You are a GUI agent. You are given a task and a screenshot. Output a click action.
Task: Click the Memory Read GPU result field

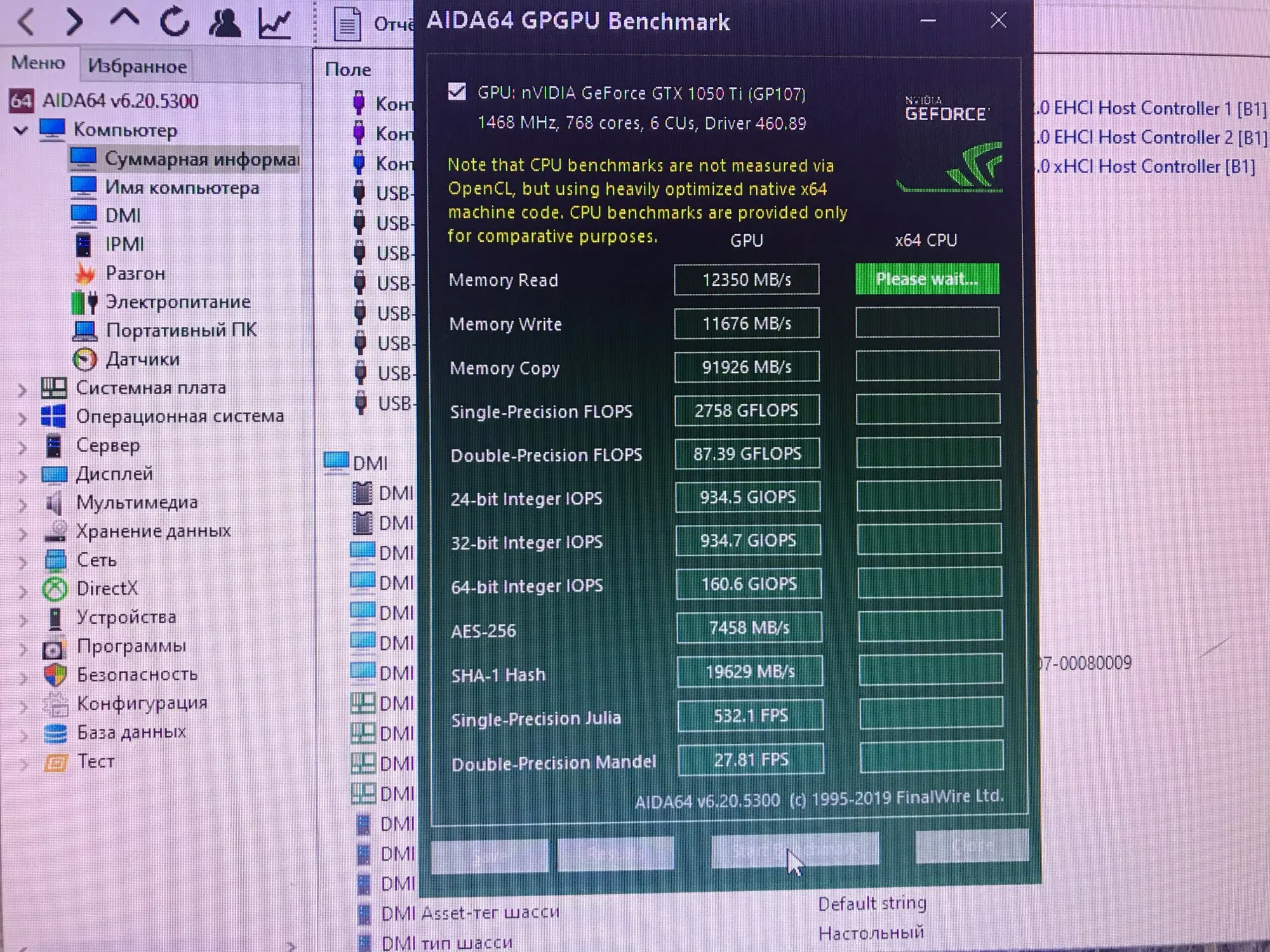tap(746, 280)
